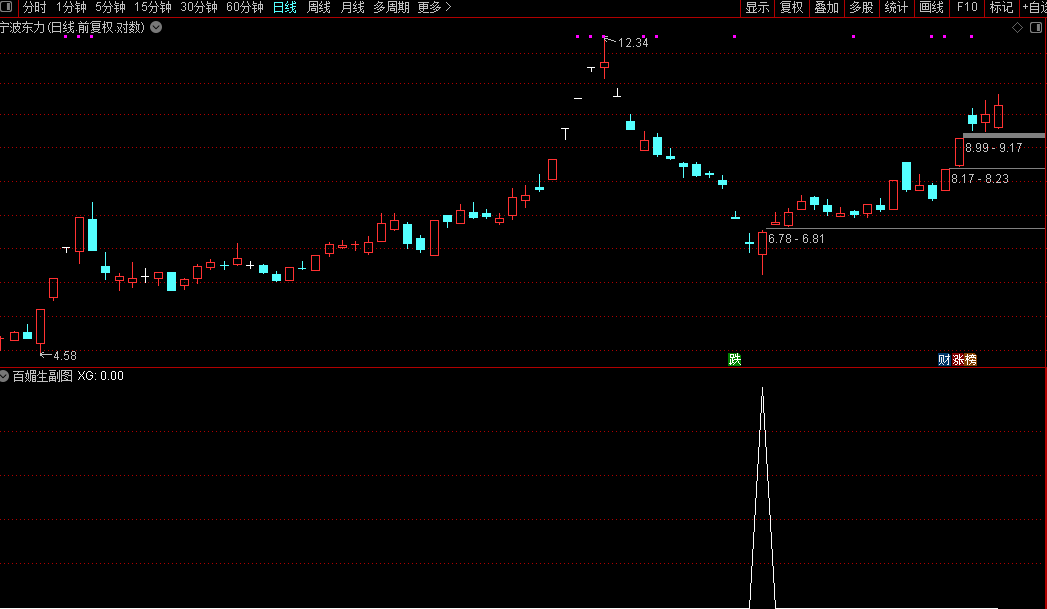Switch to 分时 view

click(x=35, y=7)
